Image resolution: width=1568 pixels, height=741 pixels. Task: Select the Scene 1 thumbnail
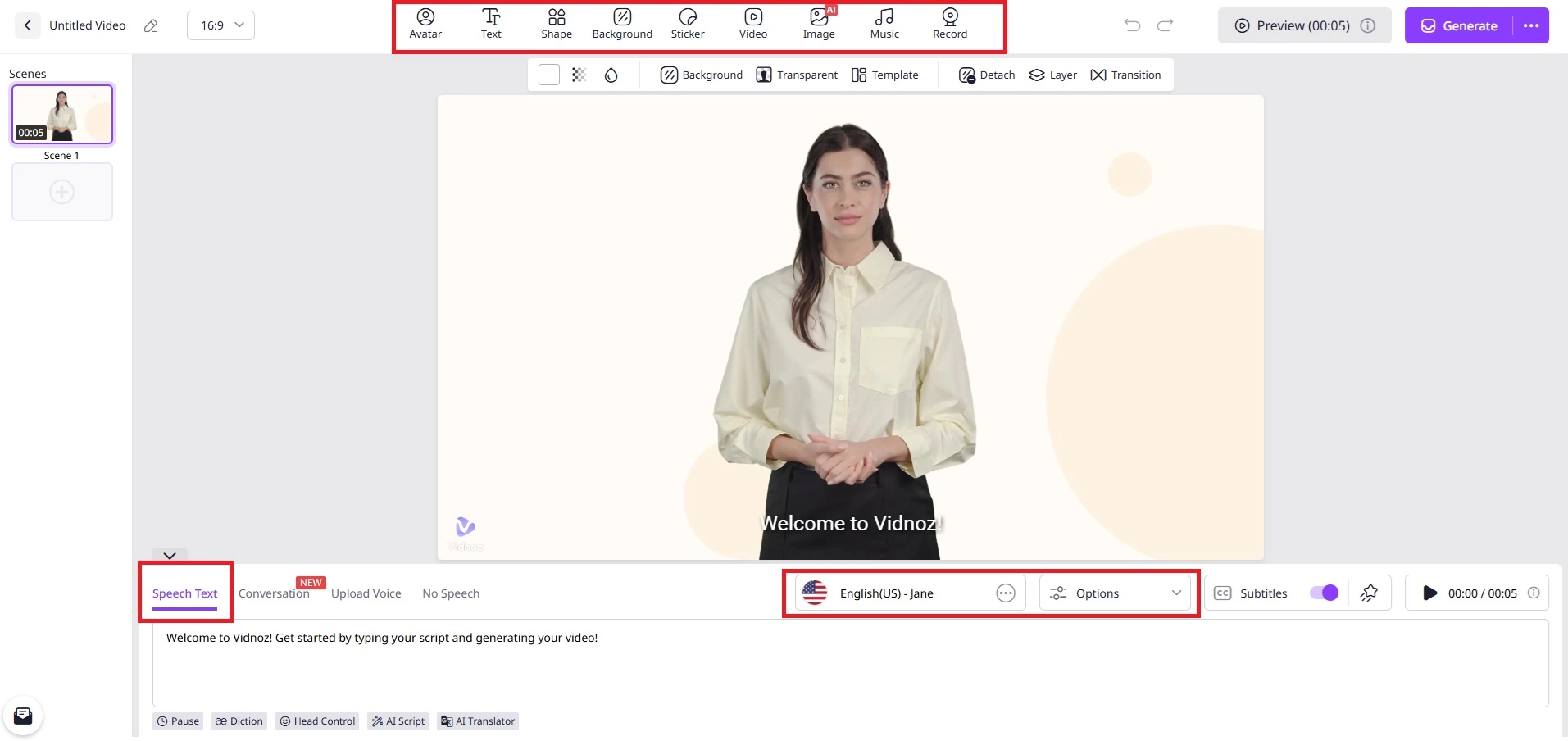[x=62, y=114]
